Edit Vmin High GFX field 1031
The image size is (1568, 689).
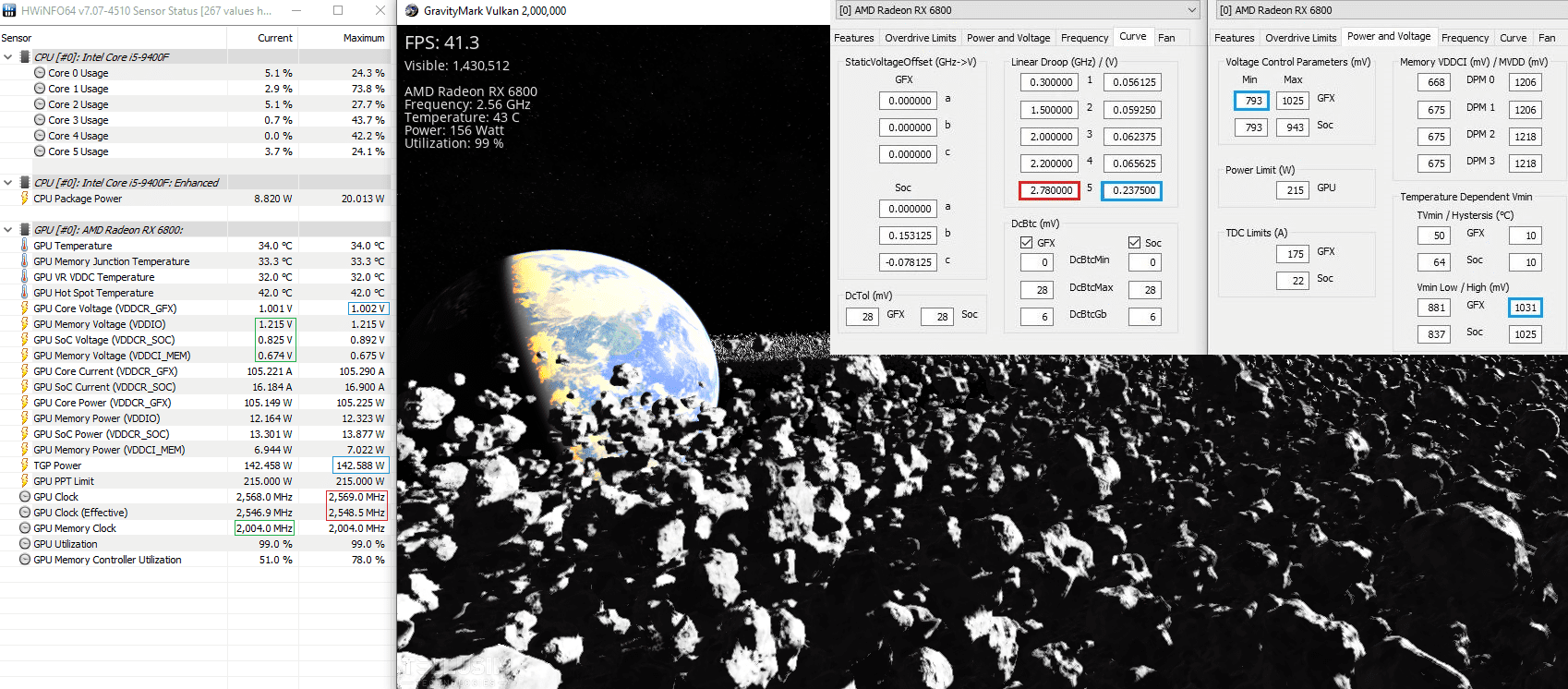coord(1525,308)
